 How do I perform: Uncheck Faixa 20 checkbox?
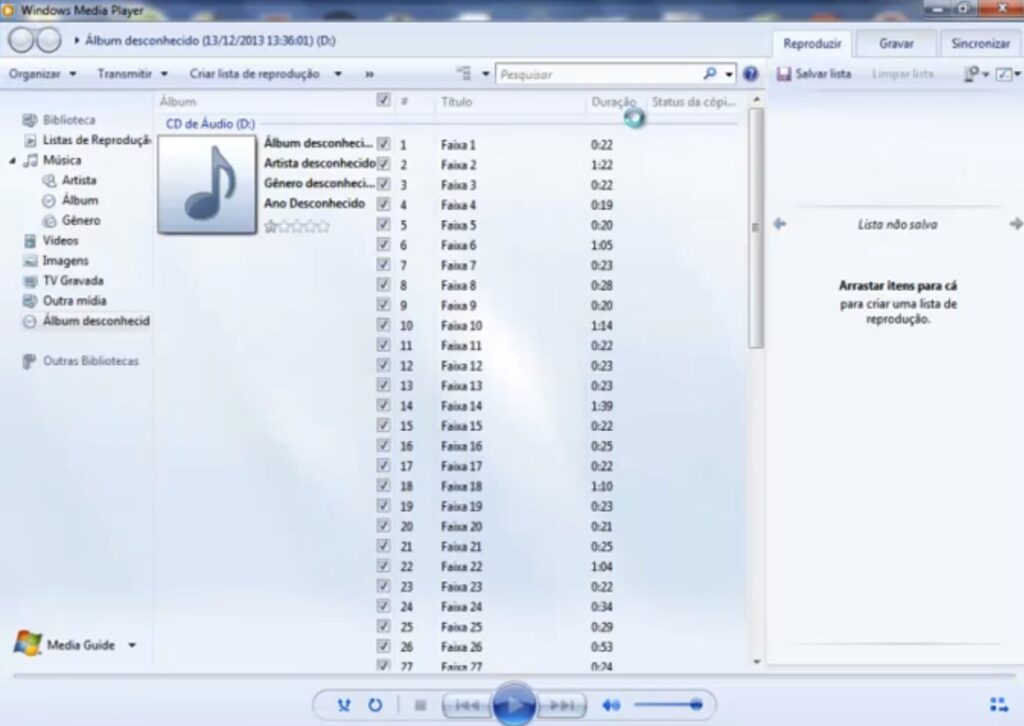pos(383,526)
